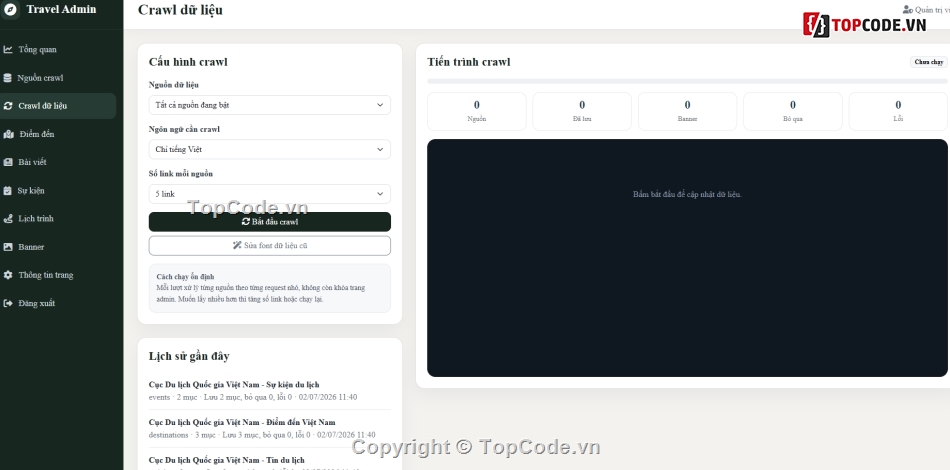Screen dimensions: 950x470
Task: Select Crawl dữ liệu in sidebar
Action: point(58,106)
